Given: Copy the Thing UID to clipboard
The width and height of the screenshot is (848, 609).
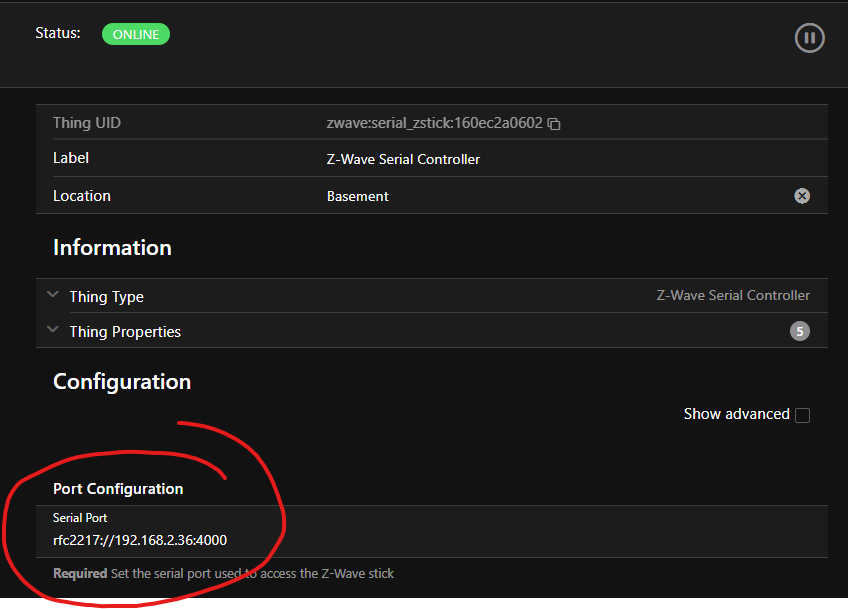Looking at the screenshot, I should [x=554, y=124].
